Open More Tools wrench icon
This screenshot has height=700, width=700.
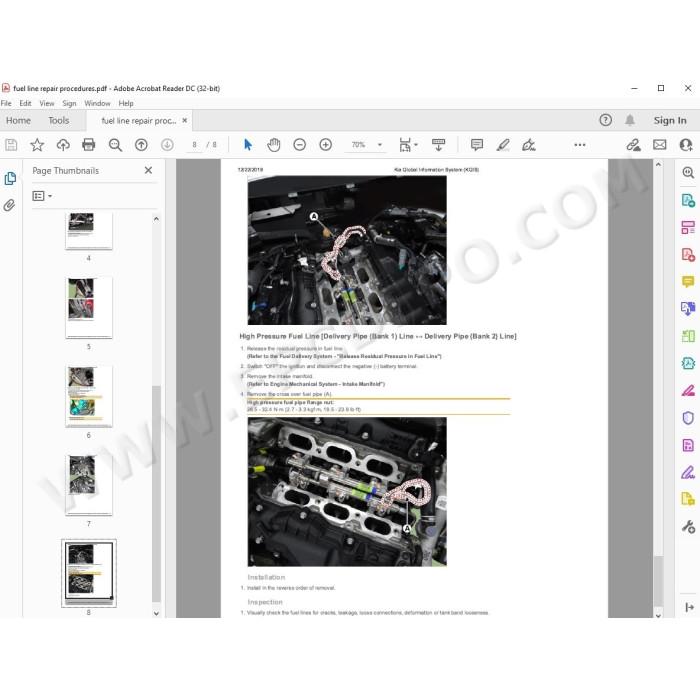[688, 527]
